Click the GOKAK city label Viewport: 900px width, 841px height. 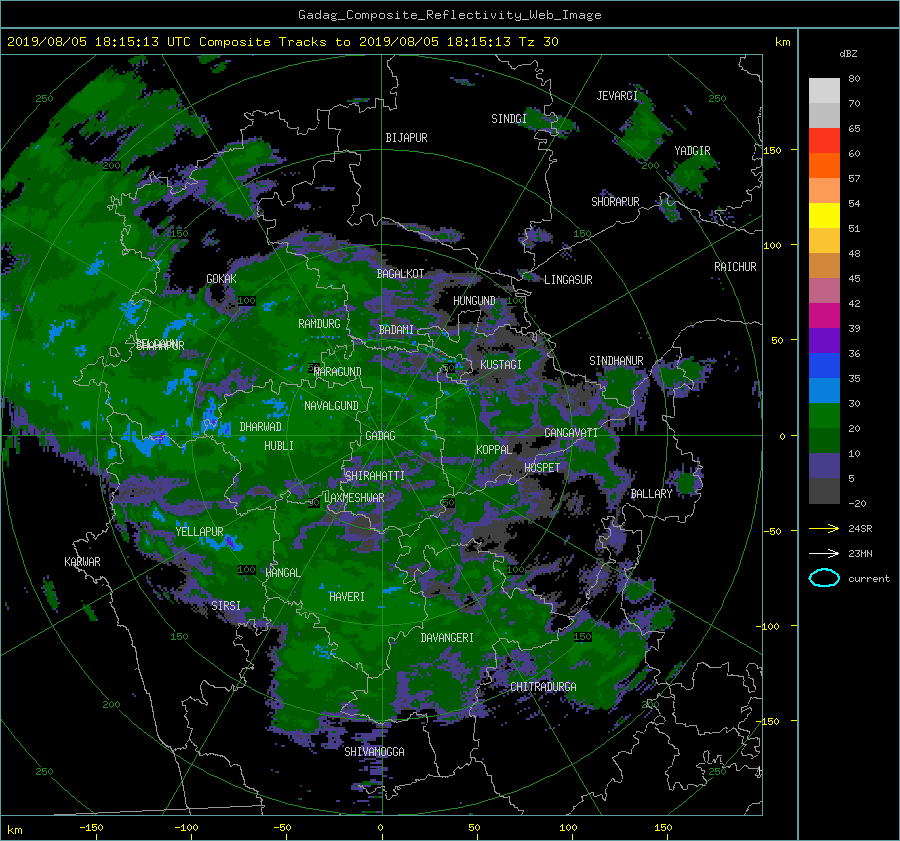click(x=222, y=279)
